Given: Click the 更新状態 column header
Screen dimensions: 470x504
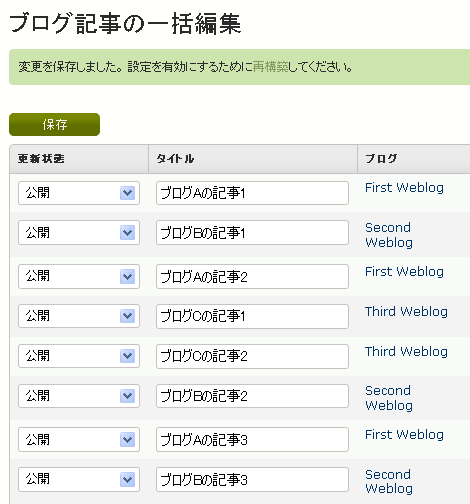Looking at the screenshot, I should click(41, 159).
